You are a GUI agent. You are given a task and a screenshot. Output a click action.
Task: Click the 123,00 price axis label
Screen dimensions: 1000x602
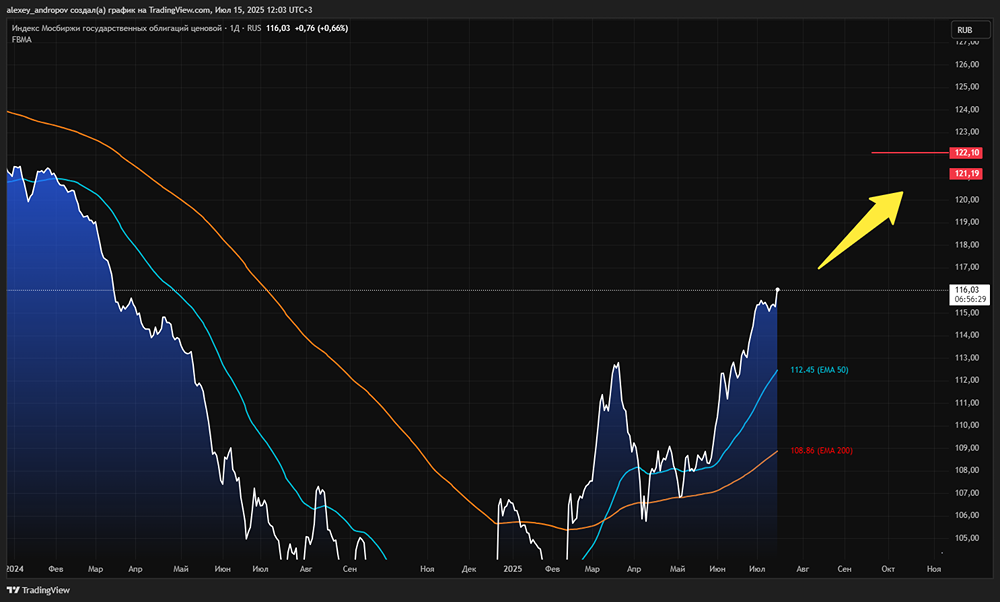[967, 132]
